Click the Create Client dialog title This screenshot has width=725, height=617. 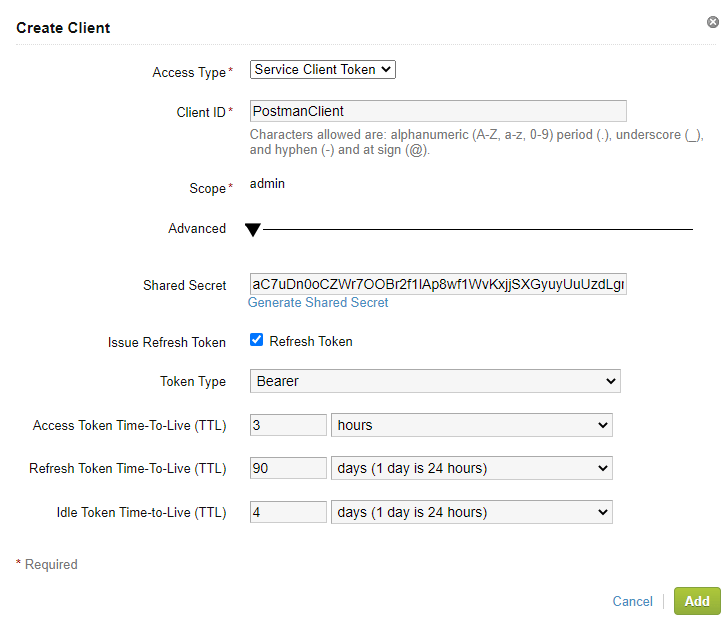click(63, 28)
